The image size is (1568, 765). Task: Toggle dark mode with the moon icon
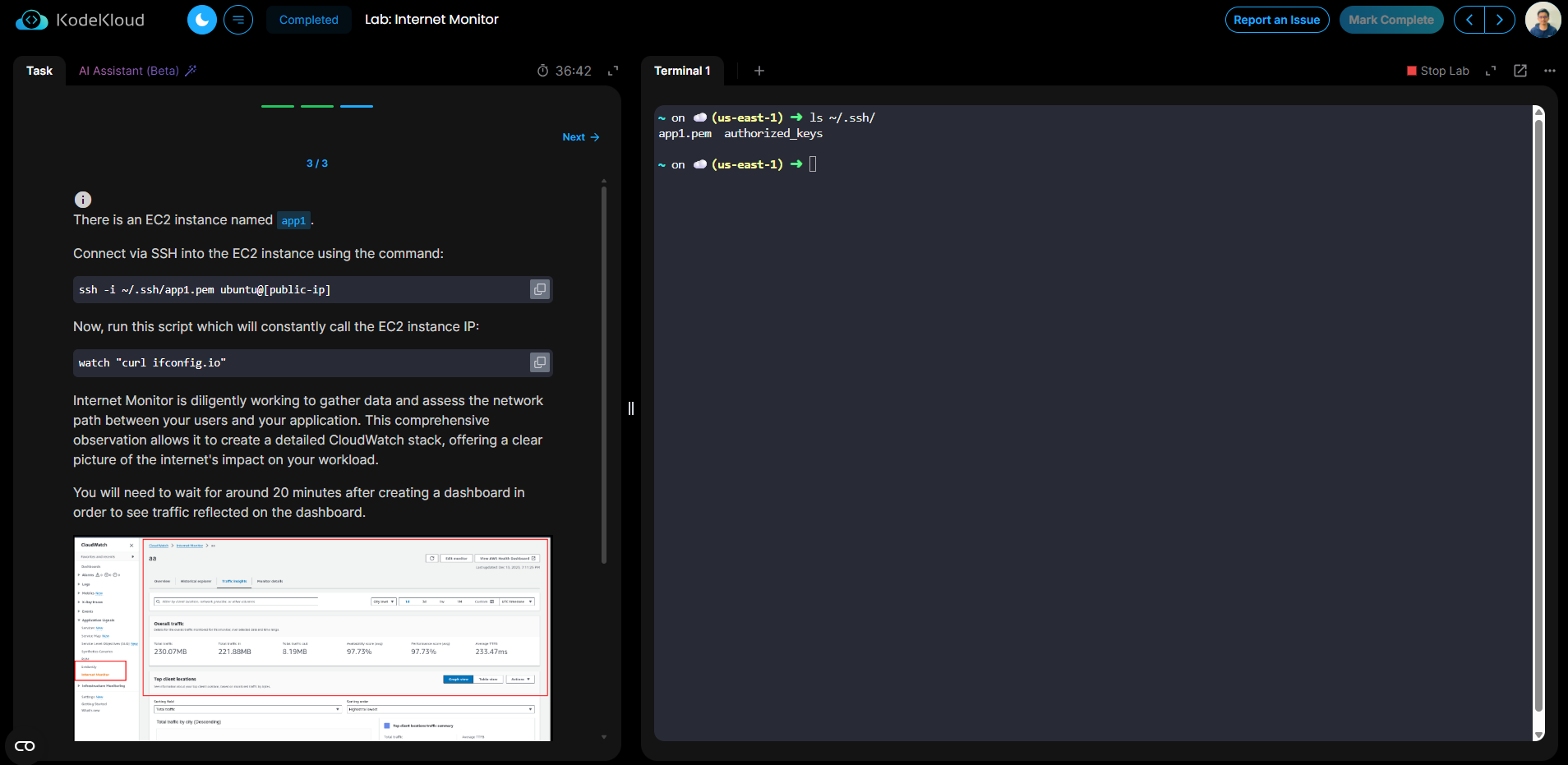tap(201, 20)
